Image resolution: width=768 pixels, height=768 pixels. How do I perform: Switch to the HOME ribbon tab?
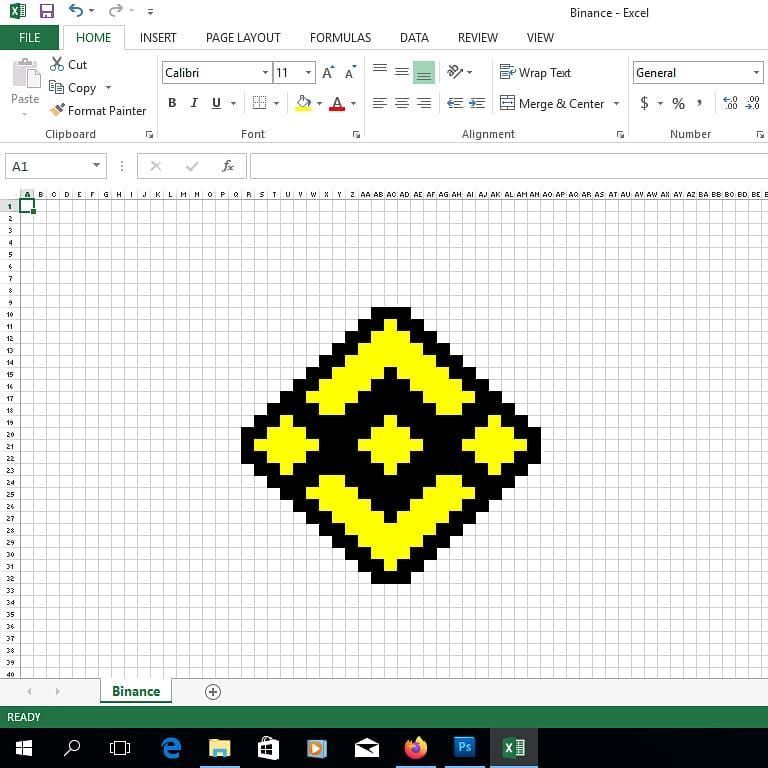(94, 38)
